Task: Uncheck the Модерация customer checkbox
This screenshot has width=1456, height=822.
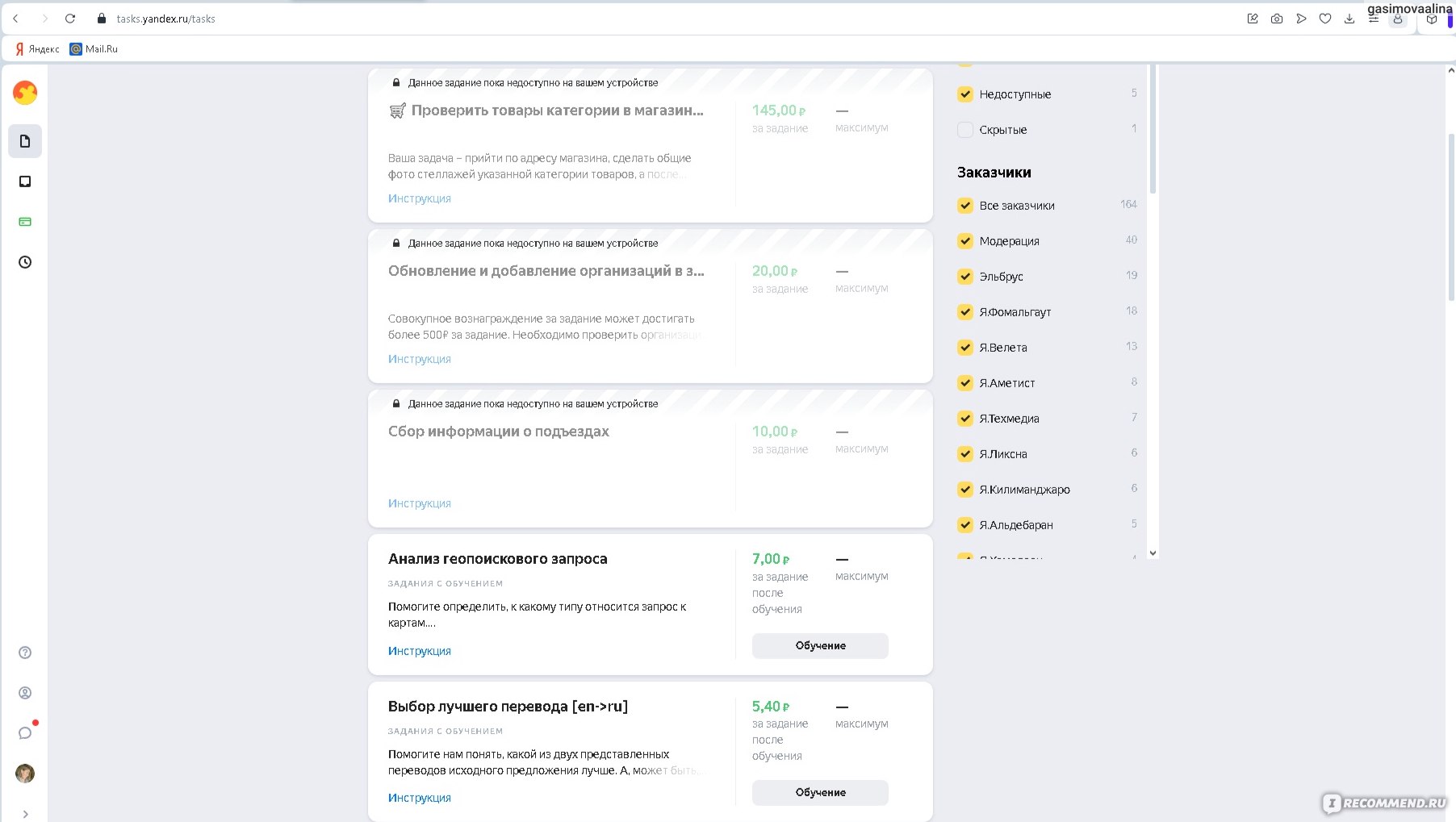Action: (x=965, y=241)
